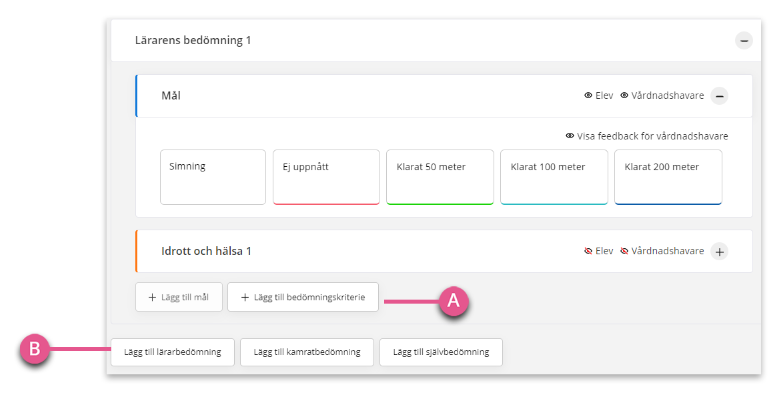This screenshot has width=773, height=397.
Task: Choose the Klarat 50 meter level
Action: tap(440, 177)
